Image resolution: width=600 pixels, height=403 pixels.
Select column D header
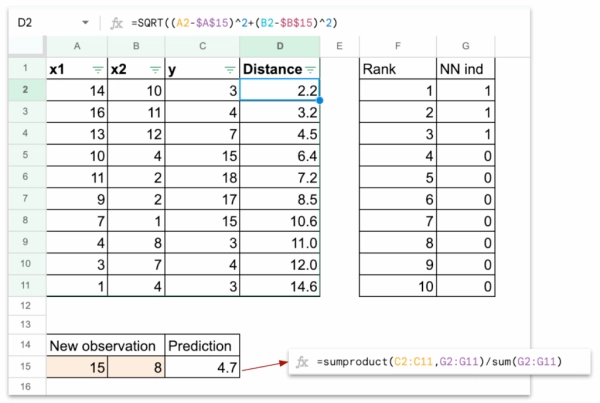(x=280, y=46)
